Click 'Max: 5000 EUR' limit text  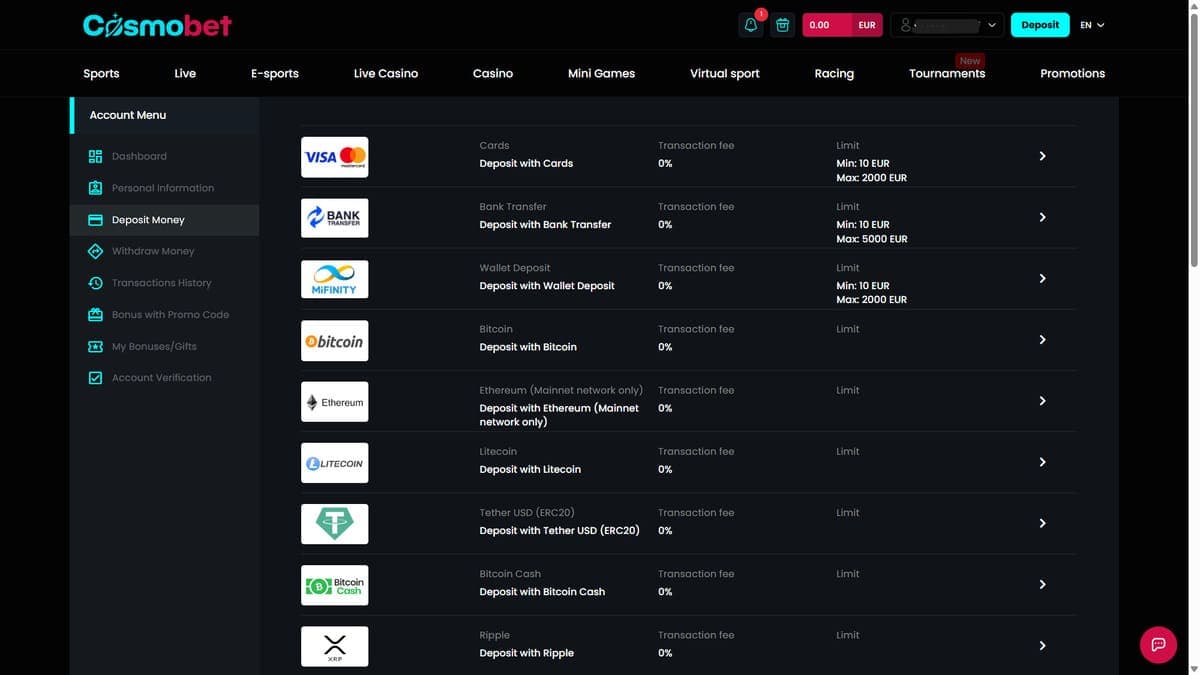(x=872, y=239)
